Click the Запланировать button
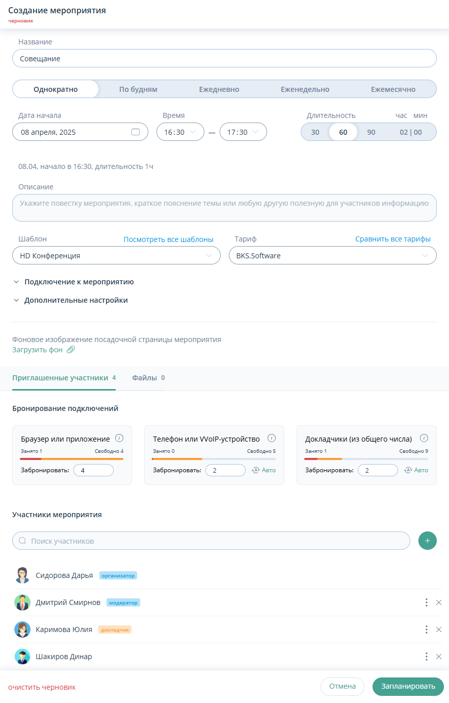449x703 pixels. [x=408, y=686]
